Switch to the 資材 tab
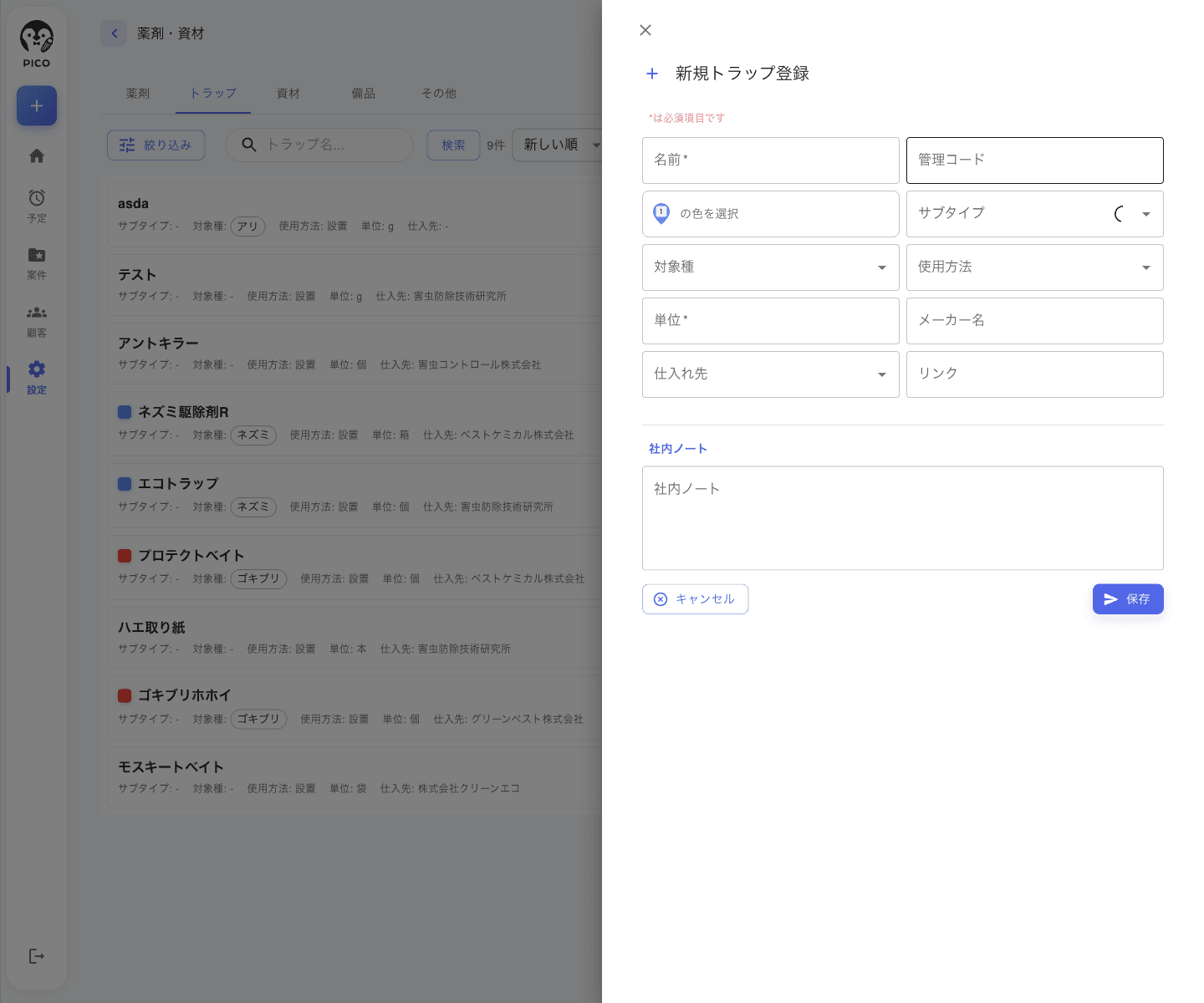The width and height of the screenshot is (1204, 1003). tap(288, 94)
